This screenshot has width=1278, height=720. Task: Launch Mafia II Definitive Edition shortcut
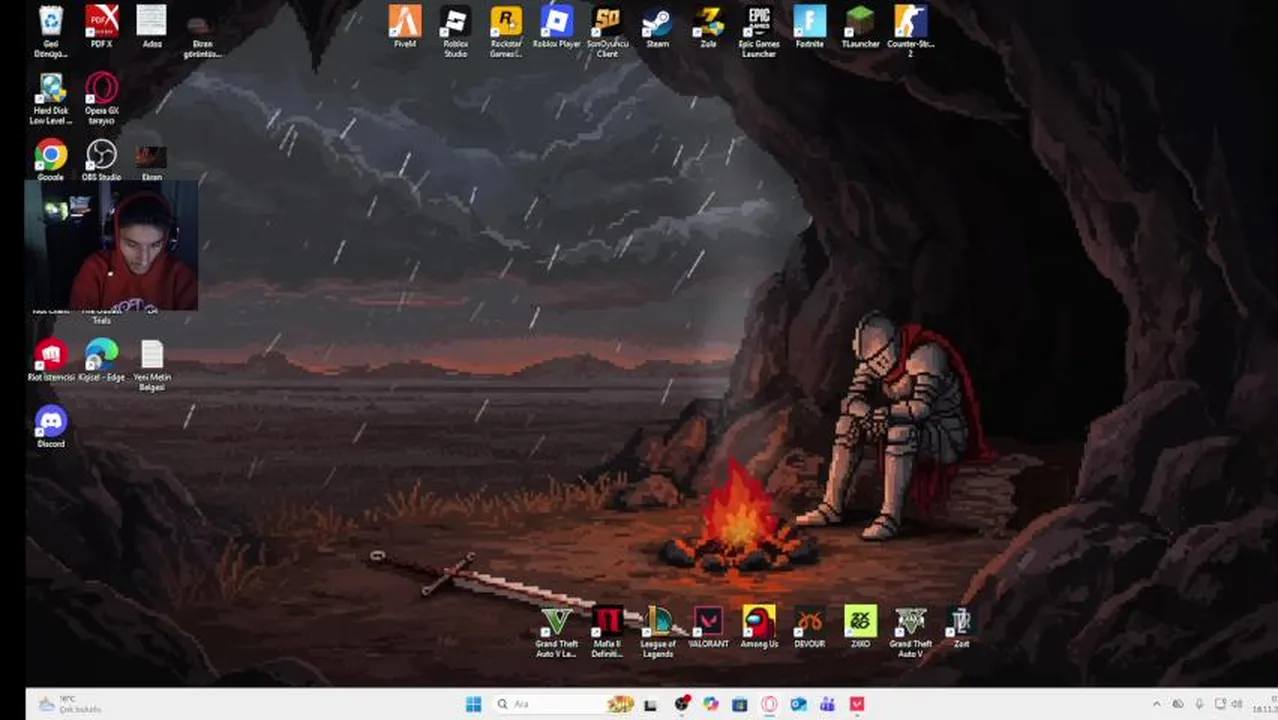[607, 632]
